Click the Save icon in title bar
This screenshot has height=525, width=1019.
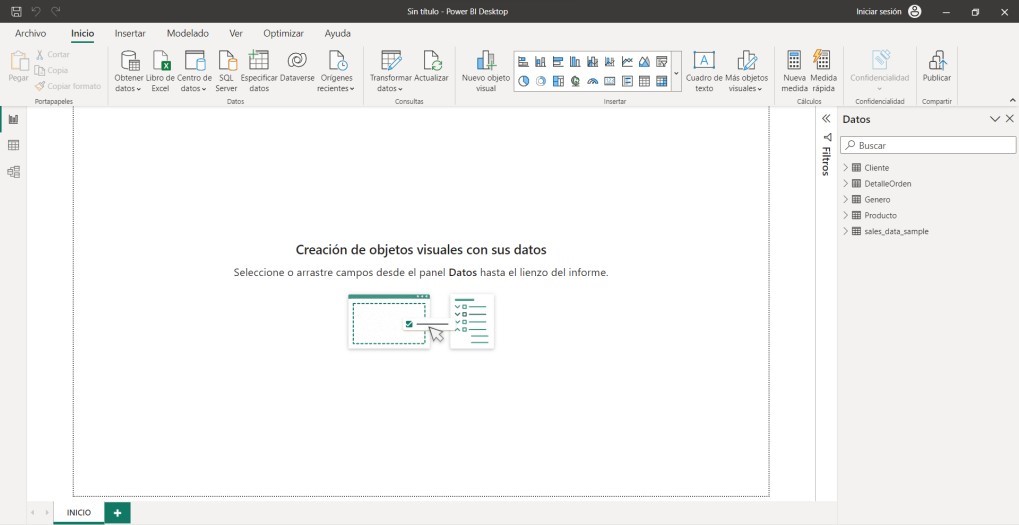click(x=16, y=11)
